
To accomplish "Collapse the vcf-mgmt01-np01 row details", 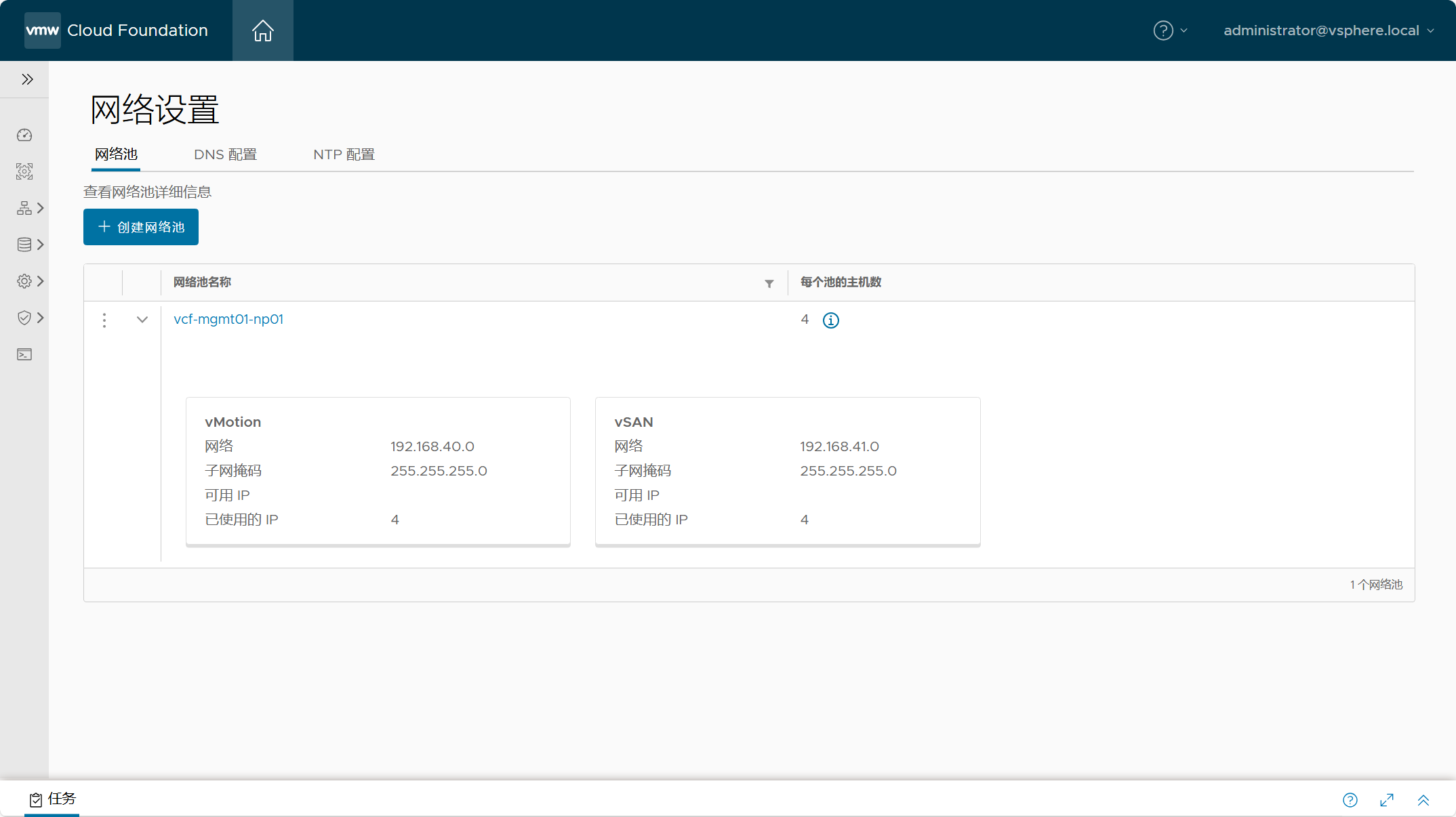I will tap(142, 320).
